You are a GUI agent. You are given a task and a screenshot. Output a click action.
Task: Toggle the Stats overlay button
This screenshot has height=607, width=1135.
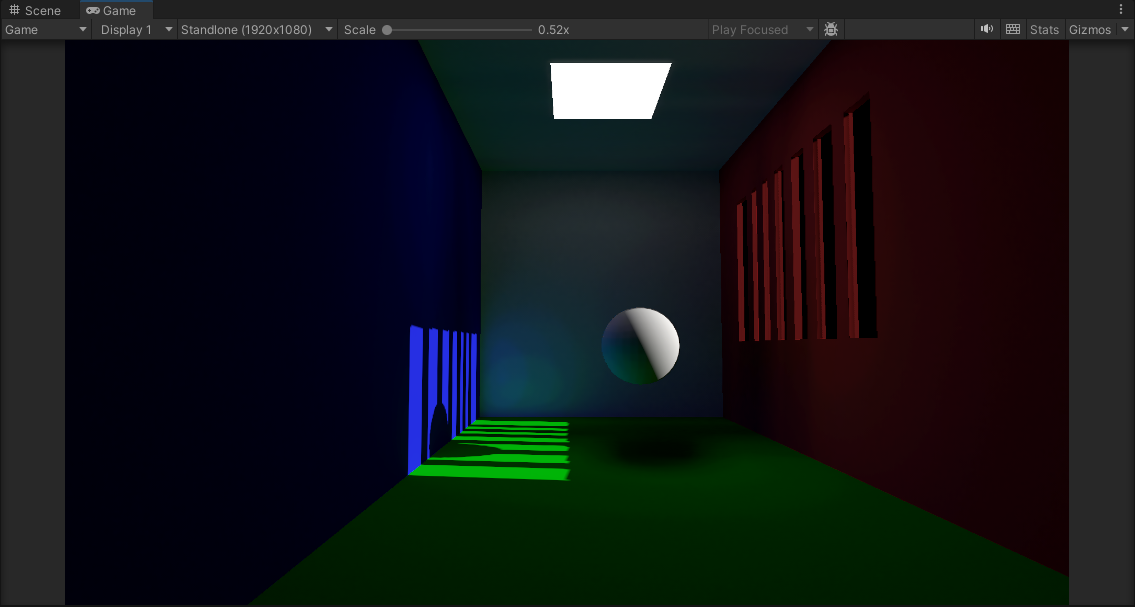click(x=1044, y=30)
